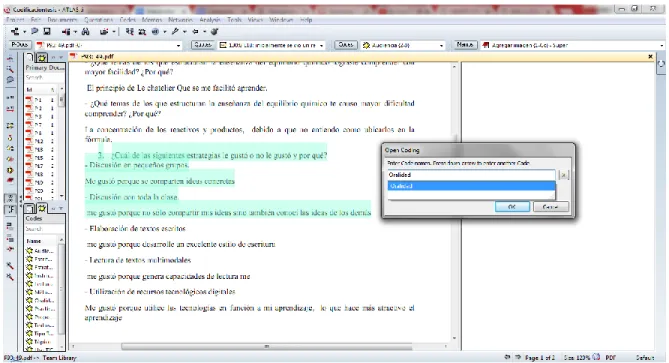Click the back arrow toolbar icon
Screen dimensions: 669x363
[195, 31]
